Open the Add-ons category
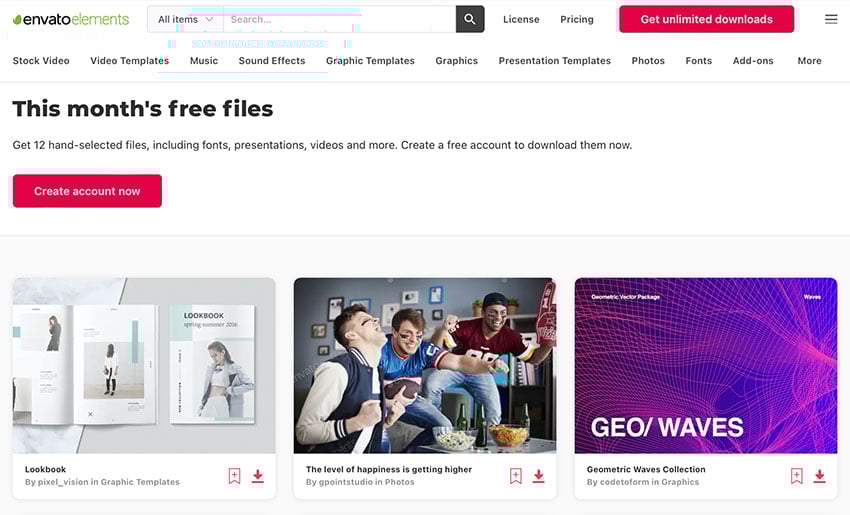 click(x=753, y=61)
